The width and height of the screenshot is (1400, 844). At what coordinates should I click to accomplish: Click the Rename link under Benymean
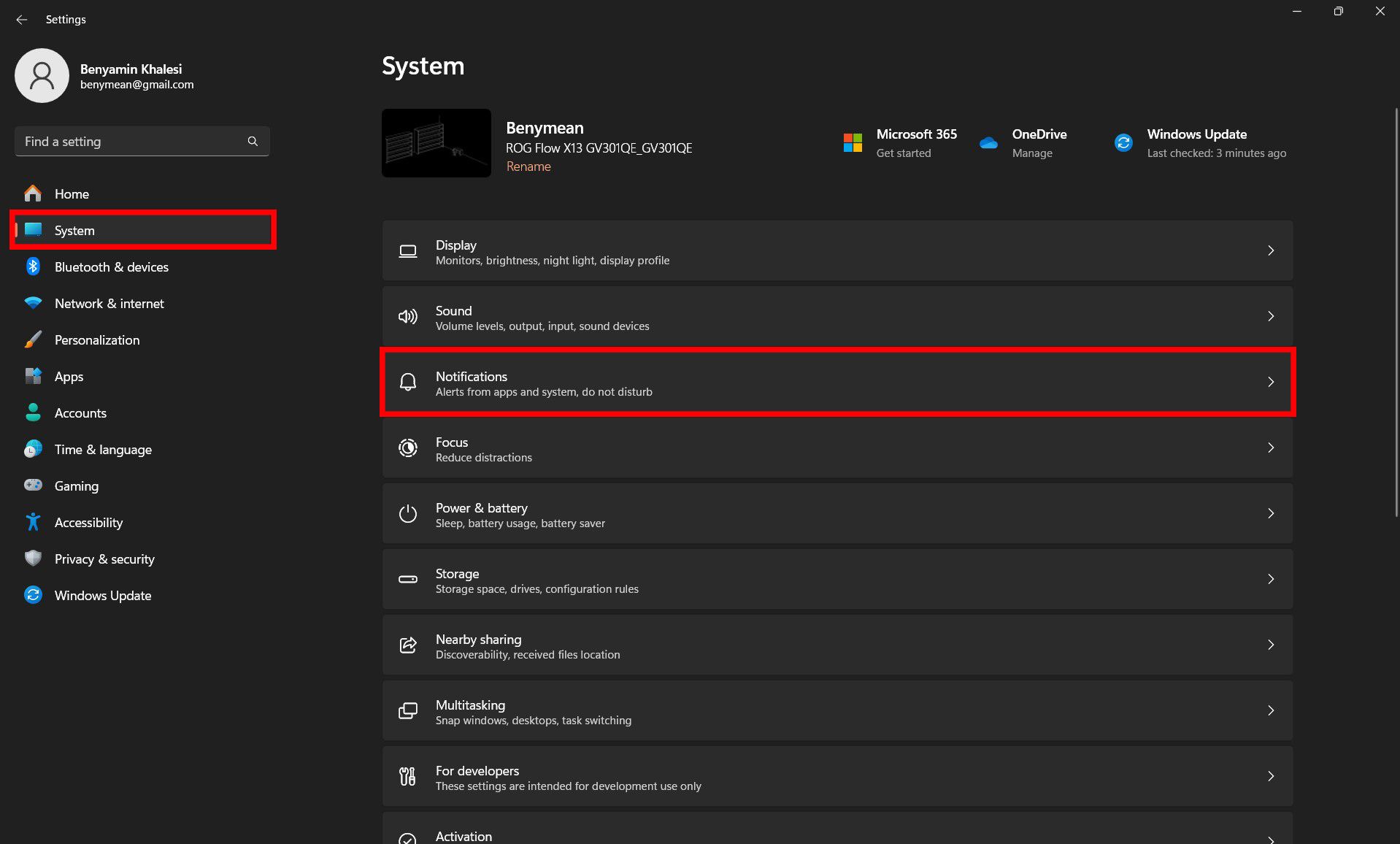[x=528, y=166]
